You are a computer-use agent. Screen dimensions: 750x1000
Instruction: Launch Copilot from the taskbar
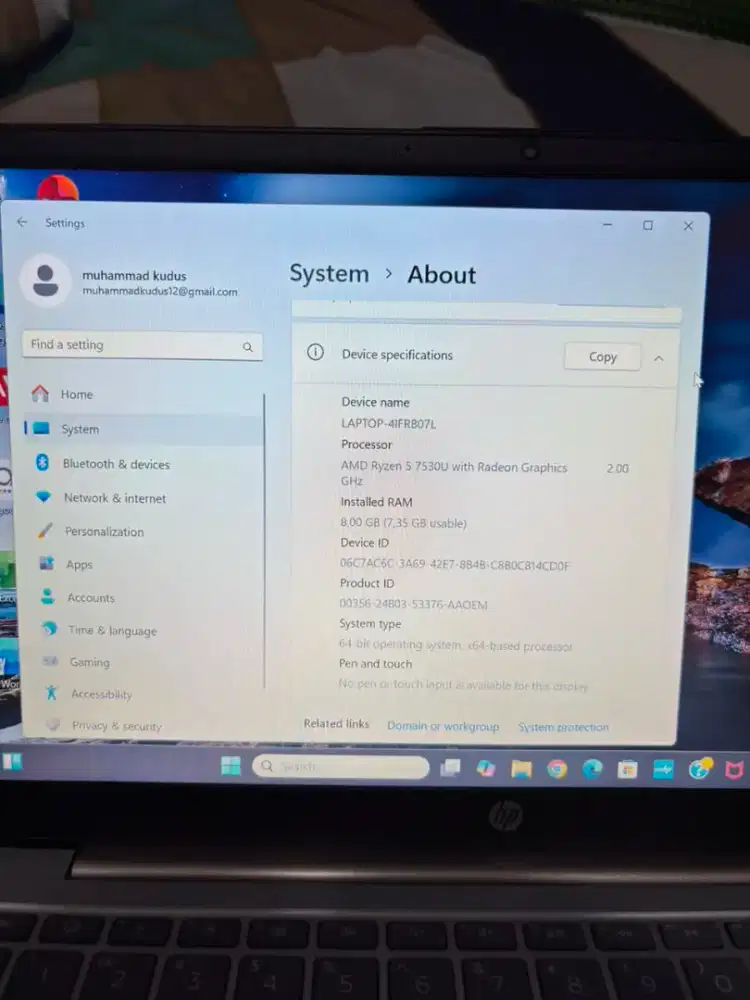click(x=486, y=768)
